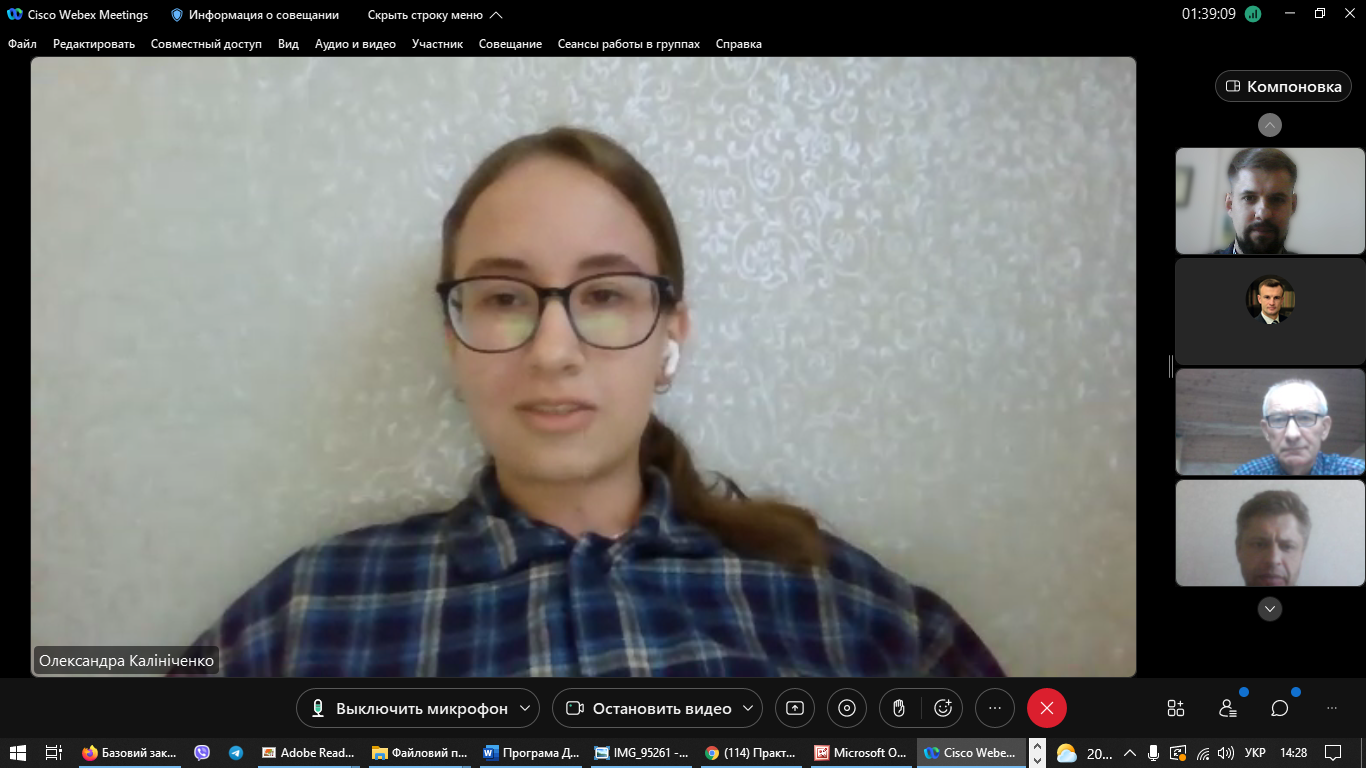Screen dimensions: 1366x768
Task: Open the Участник menu
Action: point(437,44)
